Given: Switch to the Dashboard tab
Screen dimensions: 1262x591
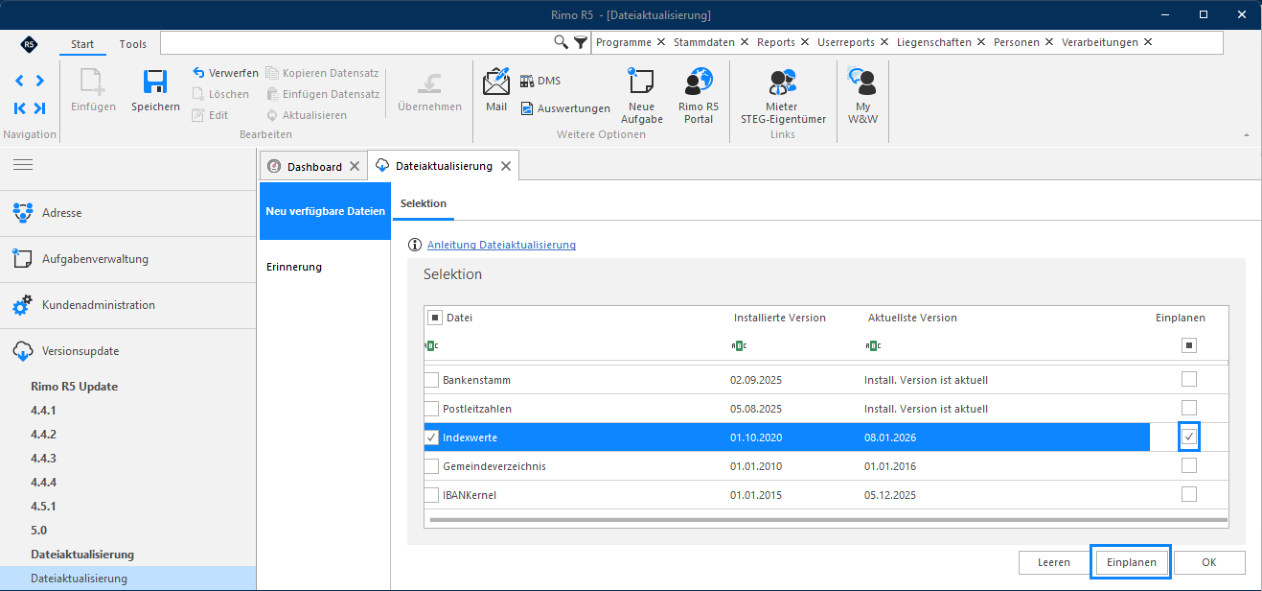Looking at the screenshot, I should click(x=315, y=166).
